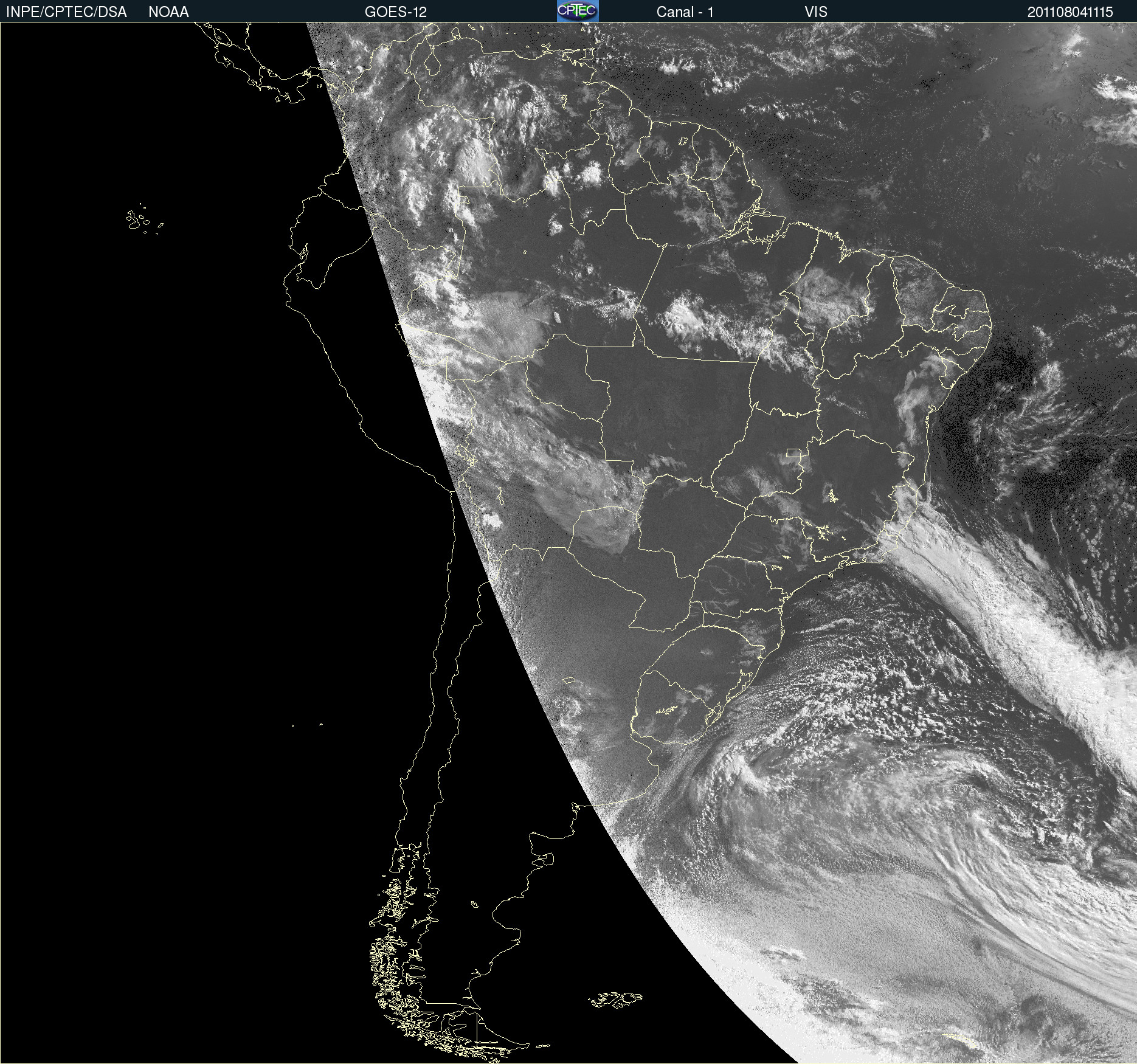Select the GOES-12 satellite label
This screenshot has width=1137, height=1064.
396,12
